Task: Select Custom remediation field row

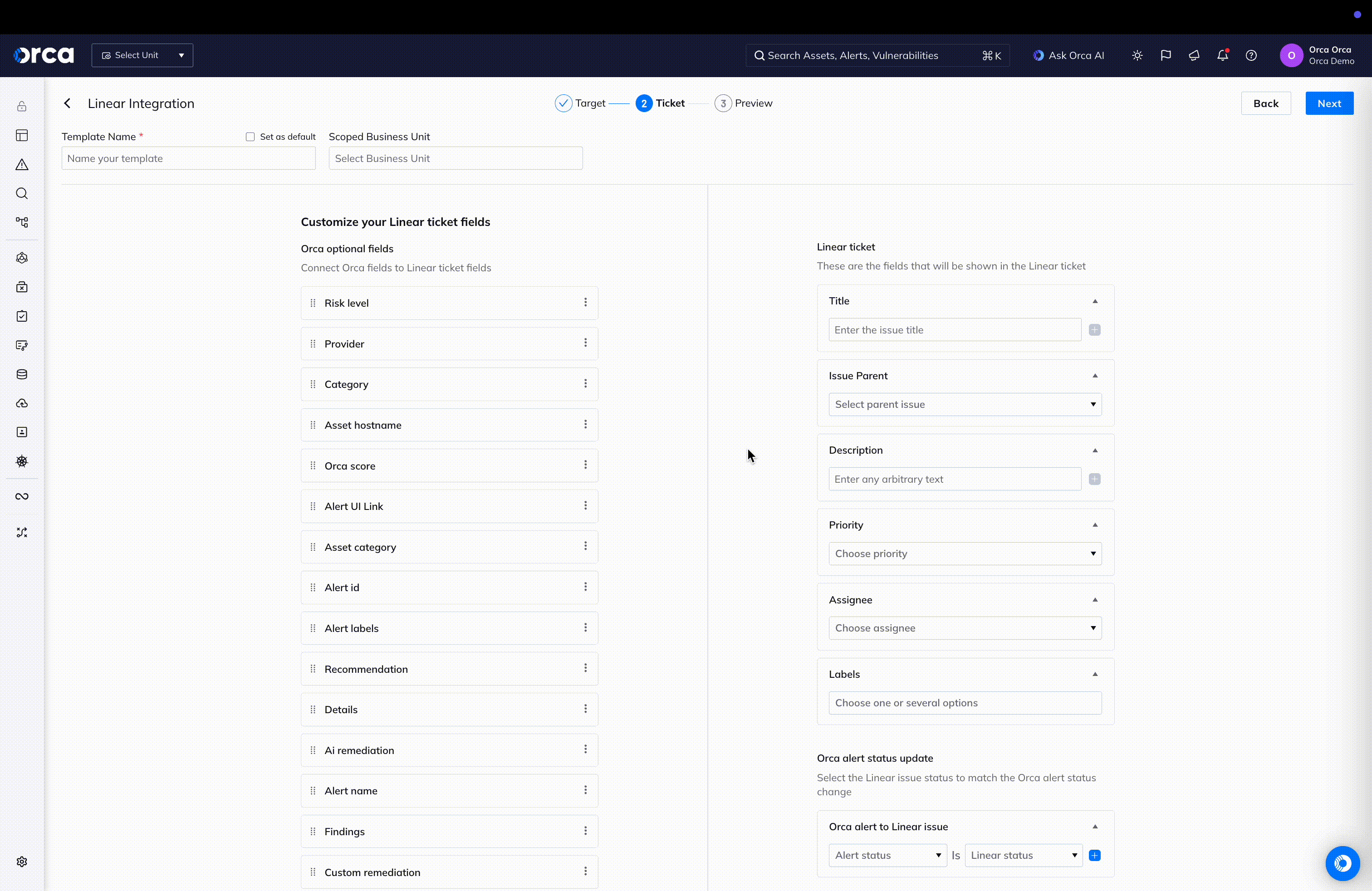Action: click(449, 872)
